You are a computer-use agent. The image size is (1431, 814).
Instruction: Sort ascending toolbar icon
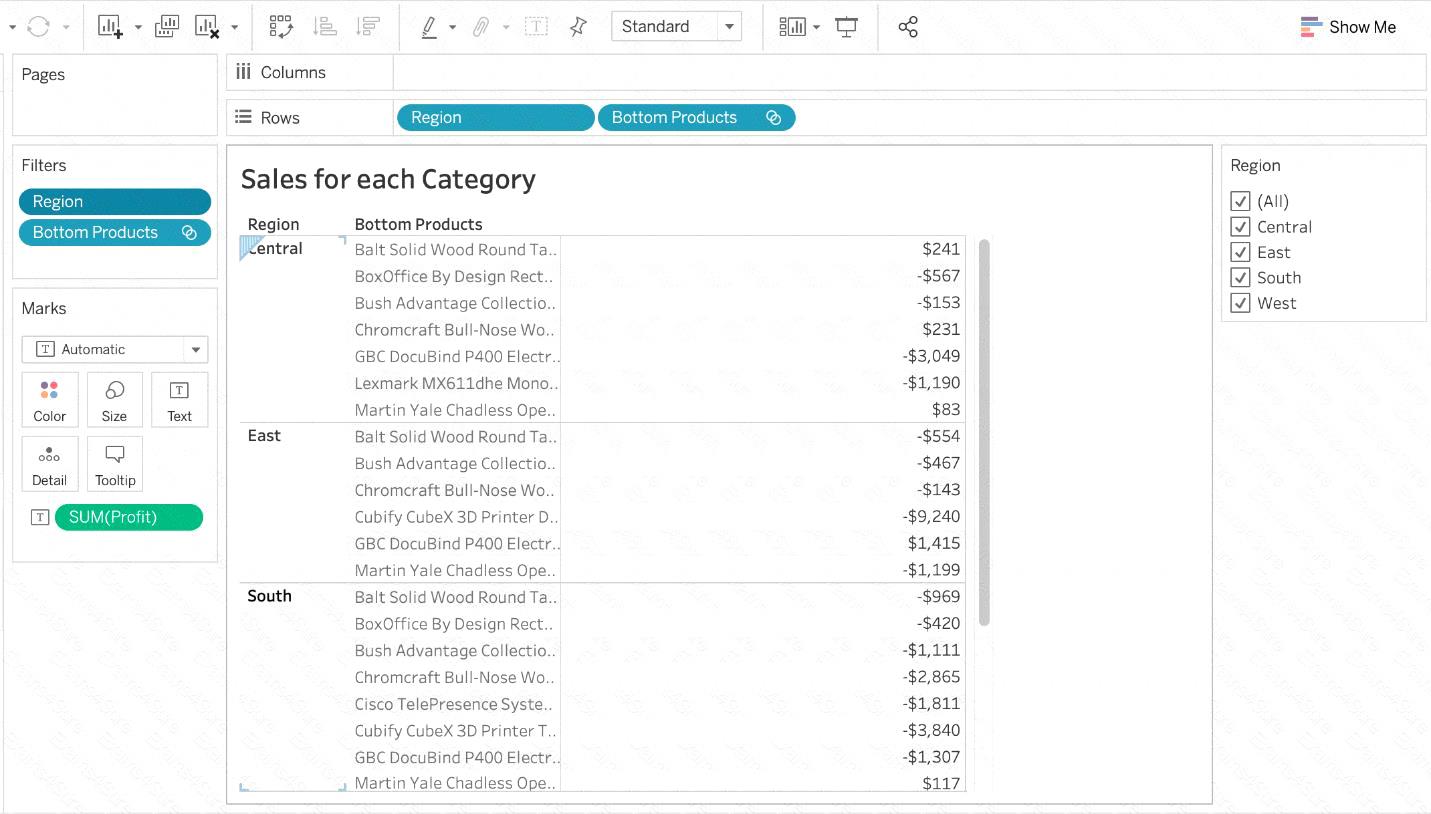[x=325, y=27]
